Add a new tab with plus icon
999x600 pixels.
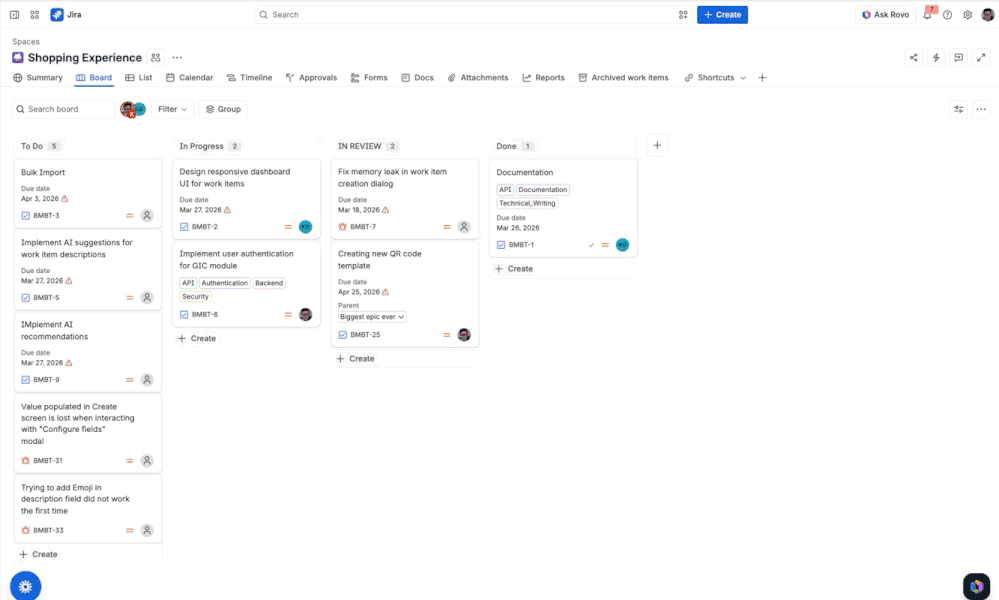tap(762, 78)
